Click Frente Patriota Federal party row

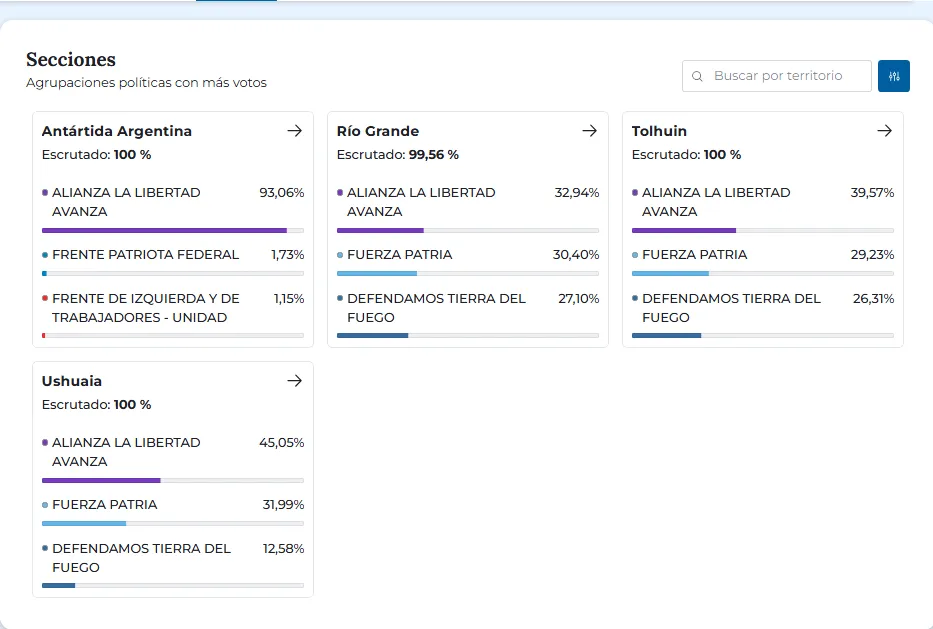[145, 255]
